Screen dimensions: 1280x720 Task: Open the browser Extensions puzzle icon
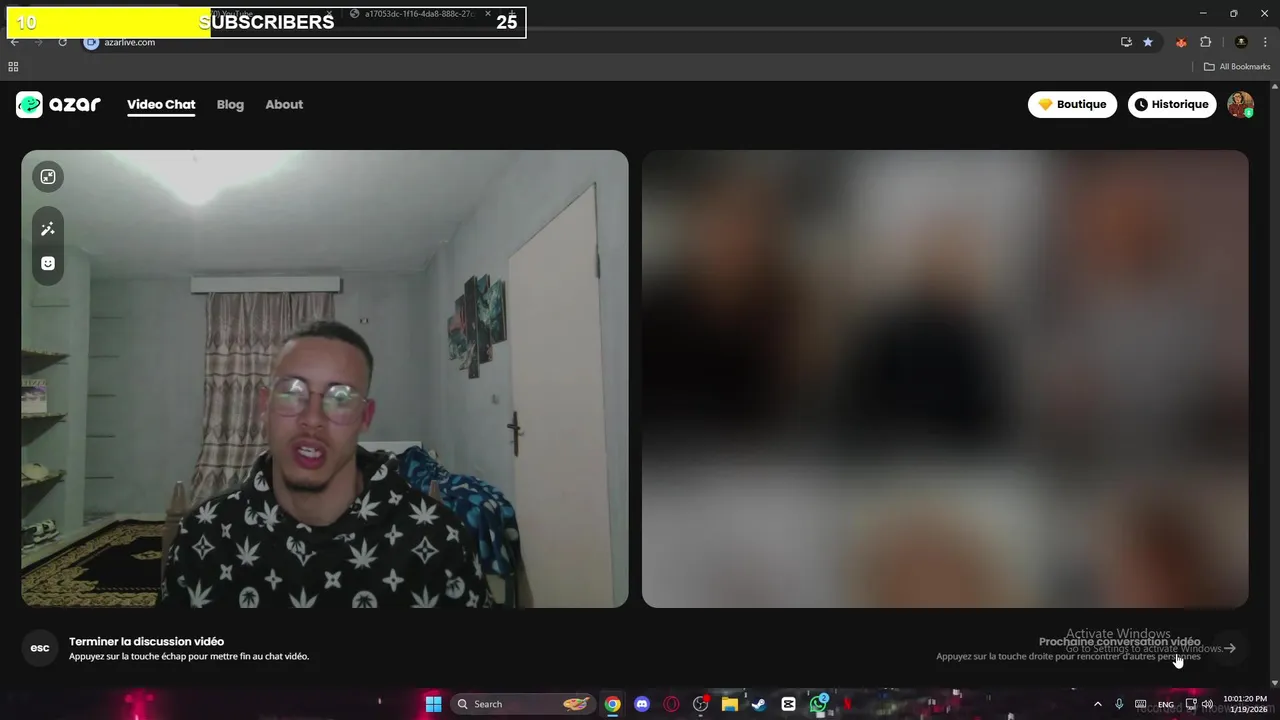click(1205, 42)
